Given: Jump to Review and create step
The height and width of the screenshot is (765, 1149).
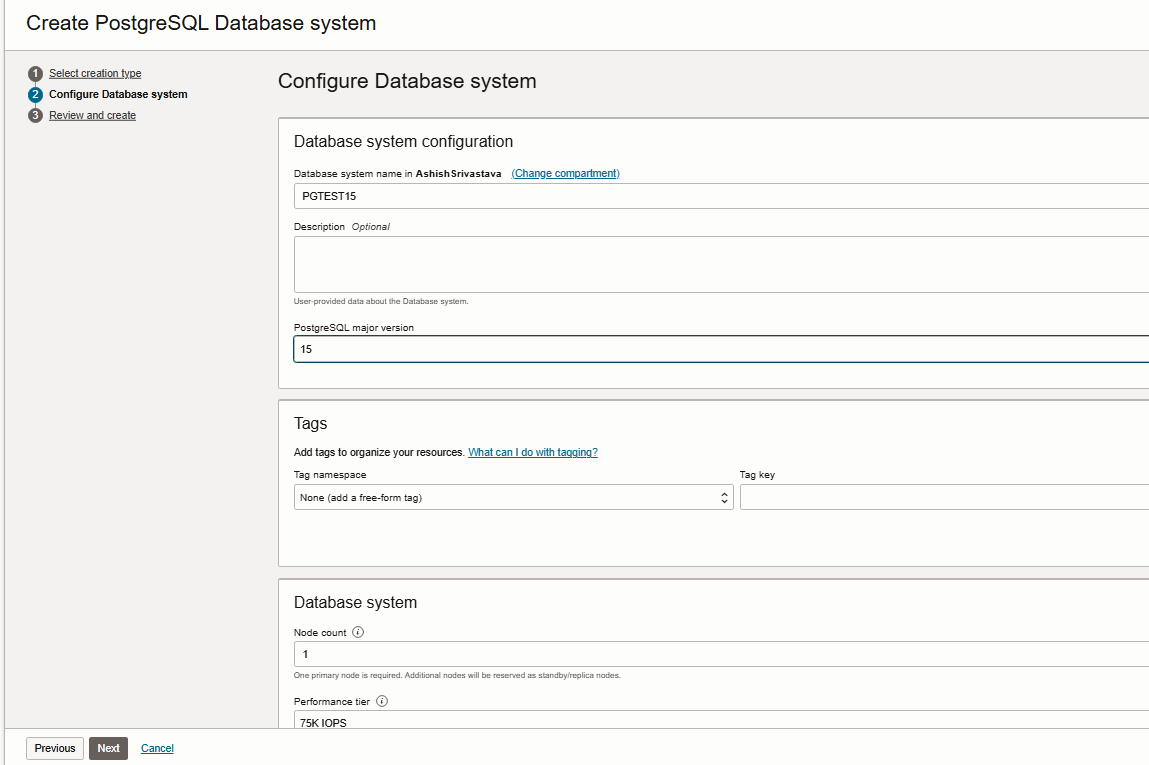Looking at the screenshot, I should pos(92,116).
